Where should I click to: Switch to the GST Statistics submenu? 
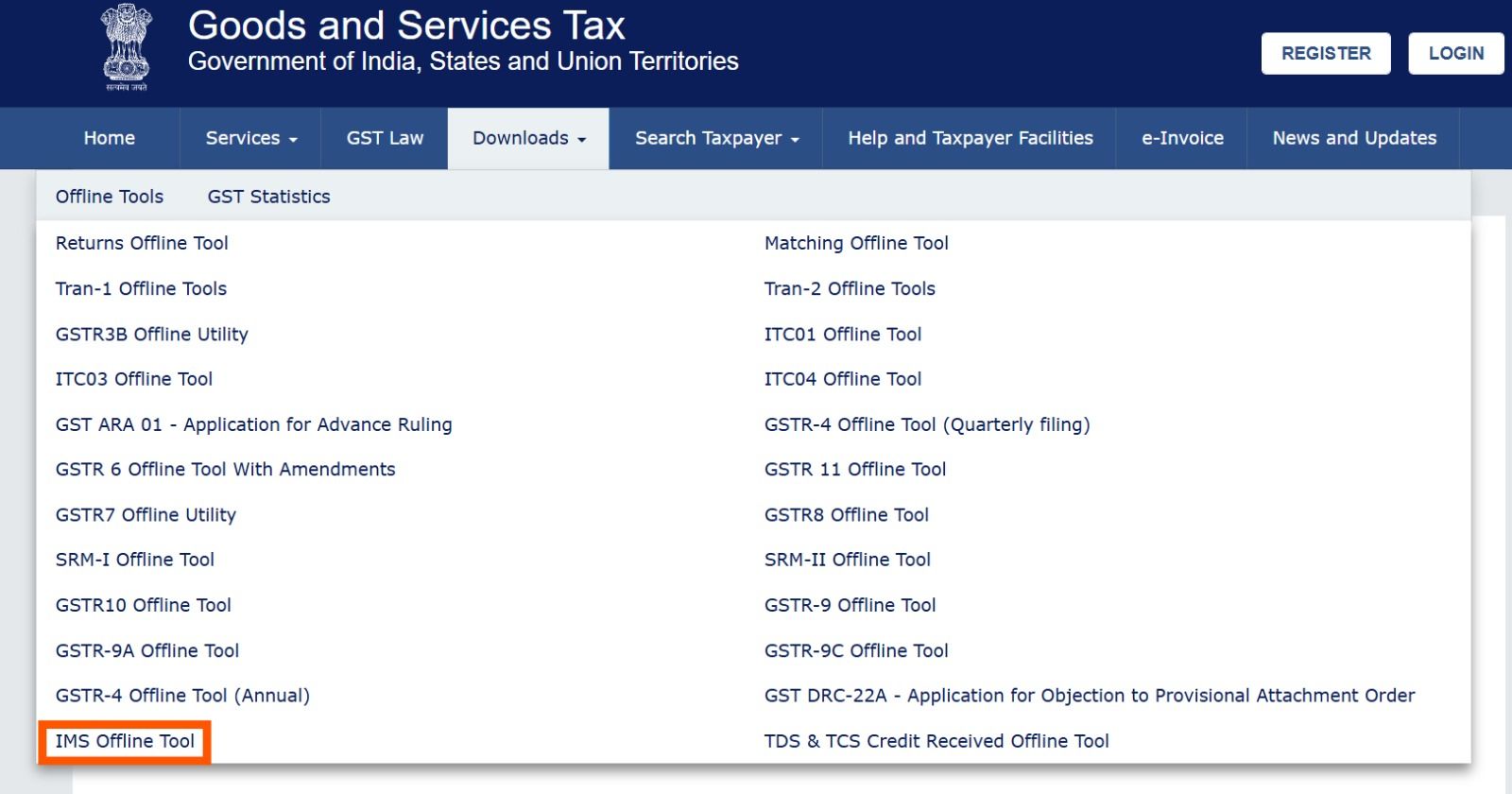coord(269,197)
